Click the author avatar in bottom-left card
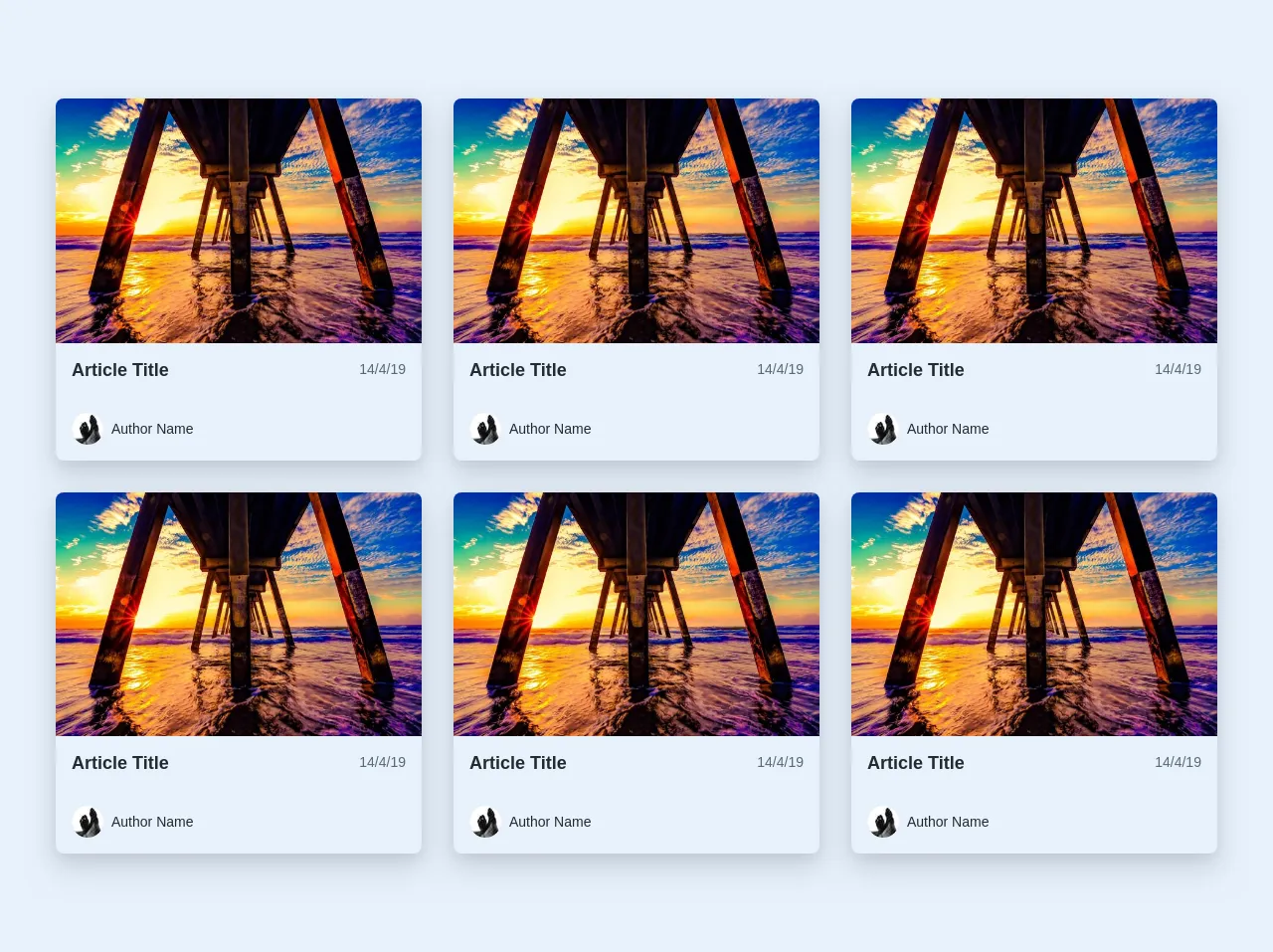The width and height of the screenshot is (1273, 952). [88, 822]
